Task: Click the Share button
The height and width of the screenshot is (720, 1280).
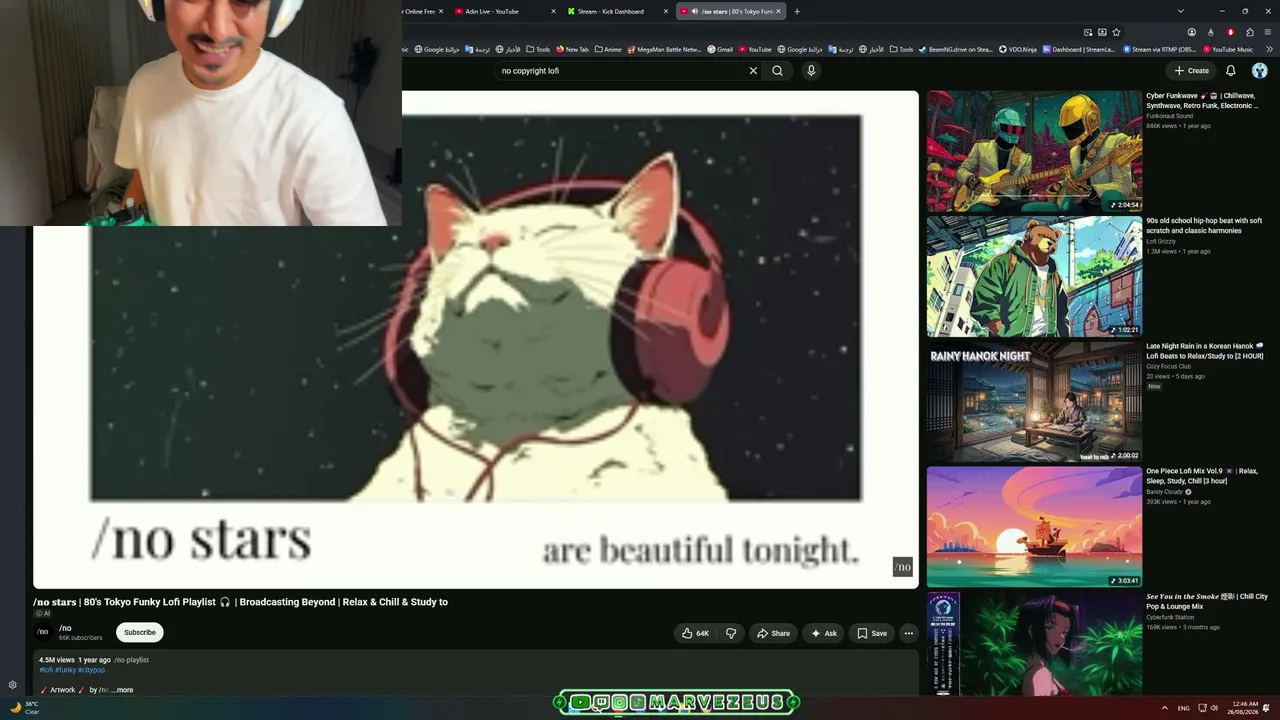Action: click(x=773, y=633)
